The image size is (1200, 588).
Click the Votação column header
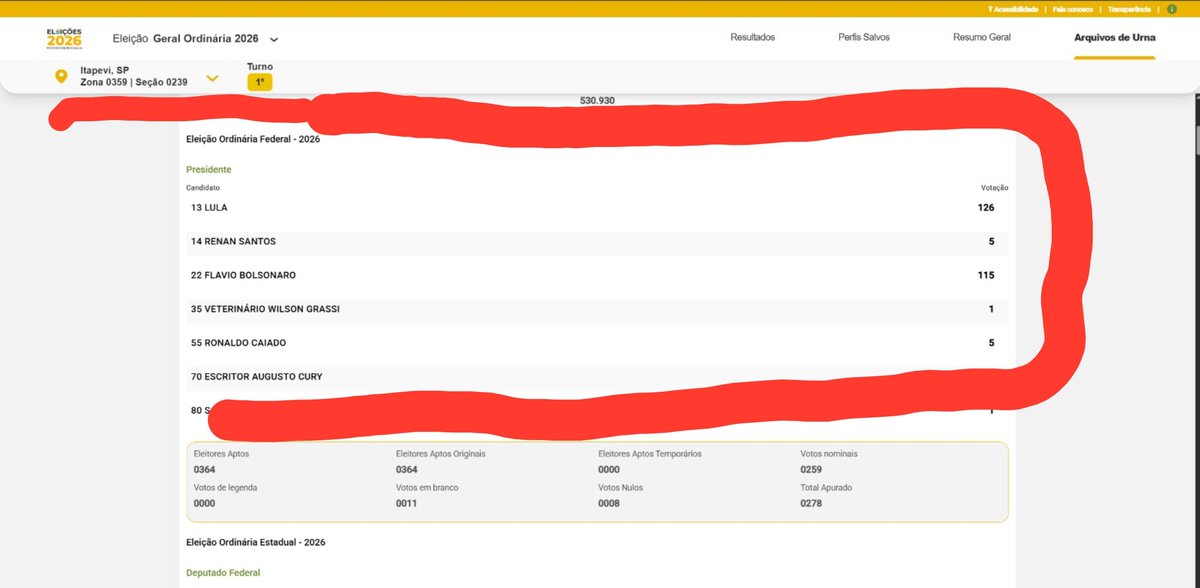pyautogui.click(x=995, y=188)
